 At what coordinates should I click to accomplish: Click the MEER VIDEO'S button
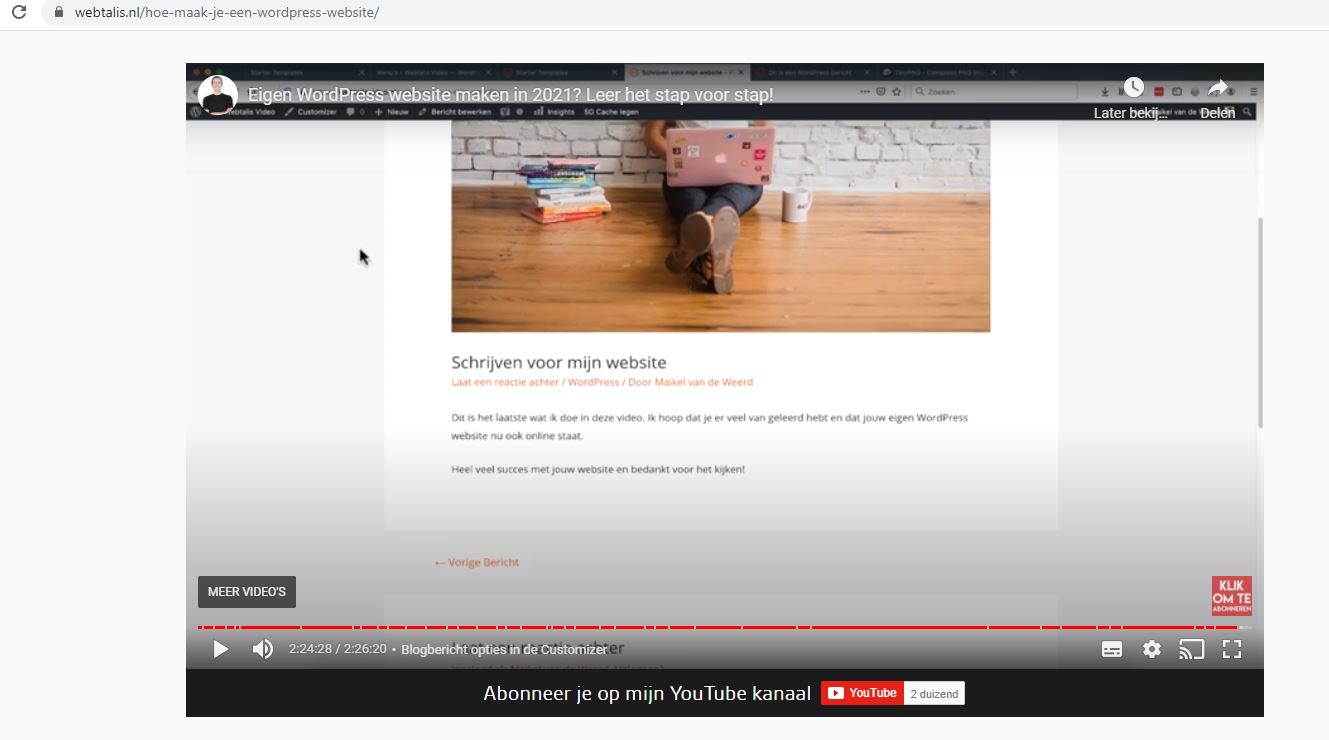pyautogui.click(x=247, y=592)
